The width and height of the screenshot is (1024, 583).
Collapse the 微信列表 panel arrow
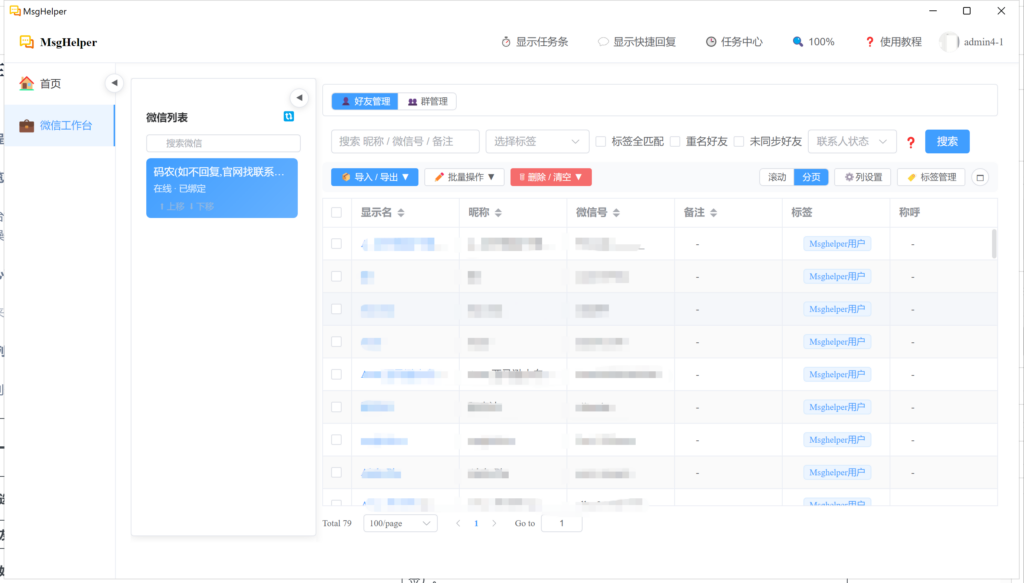click(298, 97)
